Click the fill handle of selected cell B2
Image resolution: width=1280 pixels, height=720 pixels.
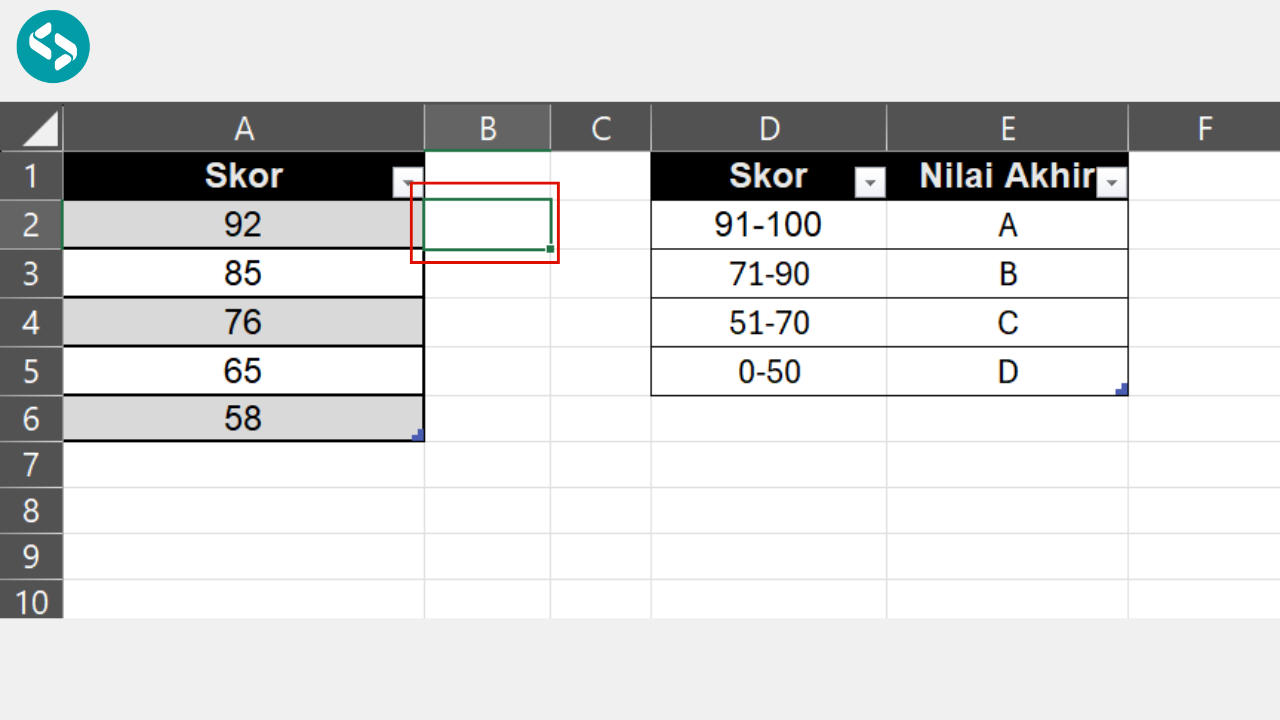tap(550, 248)
